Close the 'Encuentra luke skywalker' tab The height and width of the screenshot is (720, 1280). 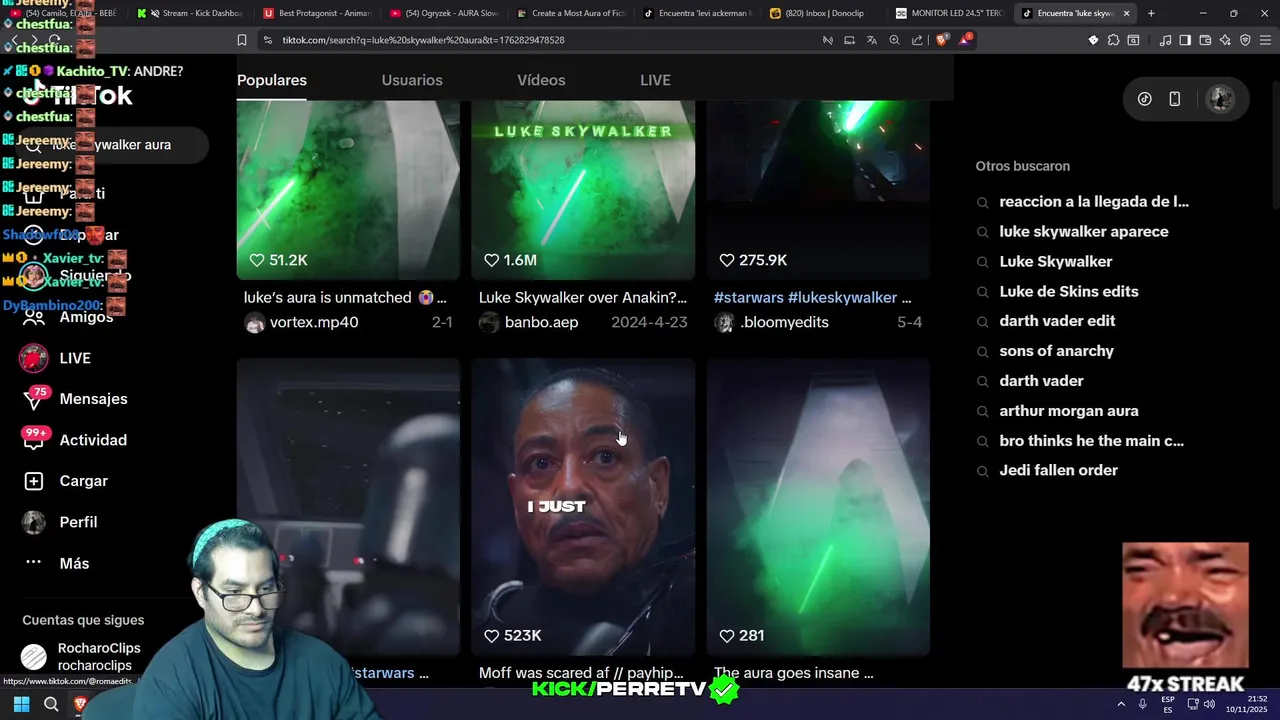tap(1127, 13)
